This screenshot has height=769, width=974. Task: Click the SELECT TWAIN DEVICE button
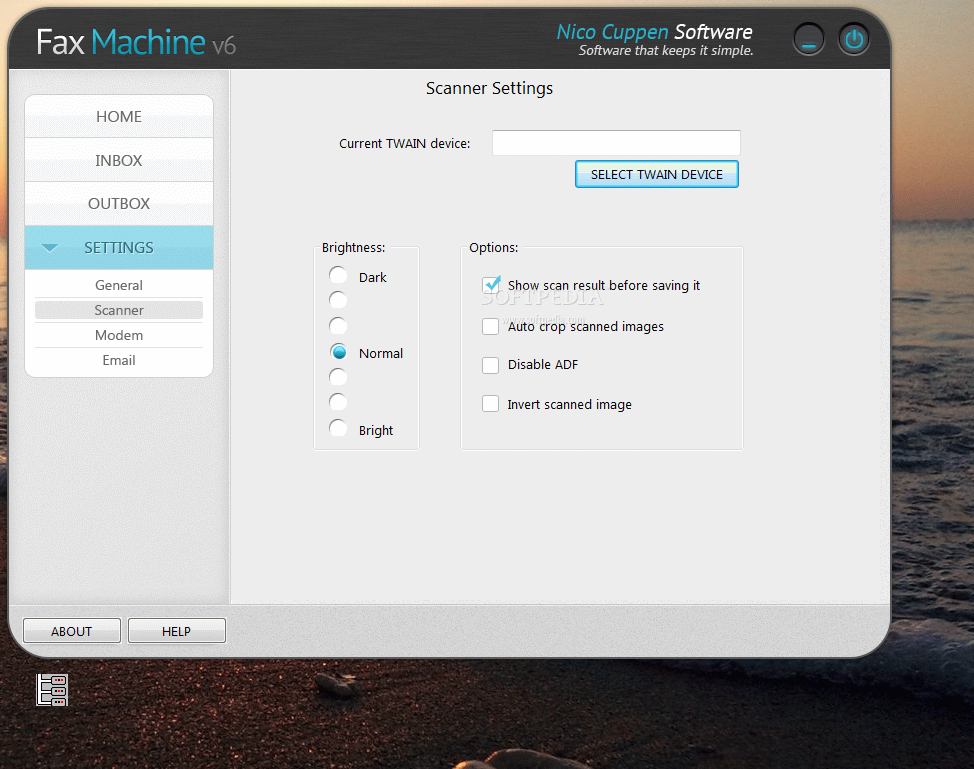[657, 175]
